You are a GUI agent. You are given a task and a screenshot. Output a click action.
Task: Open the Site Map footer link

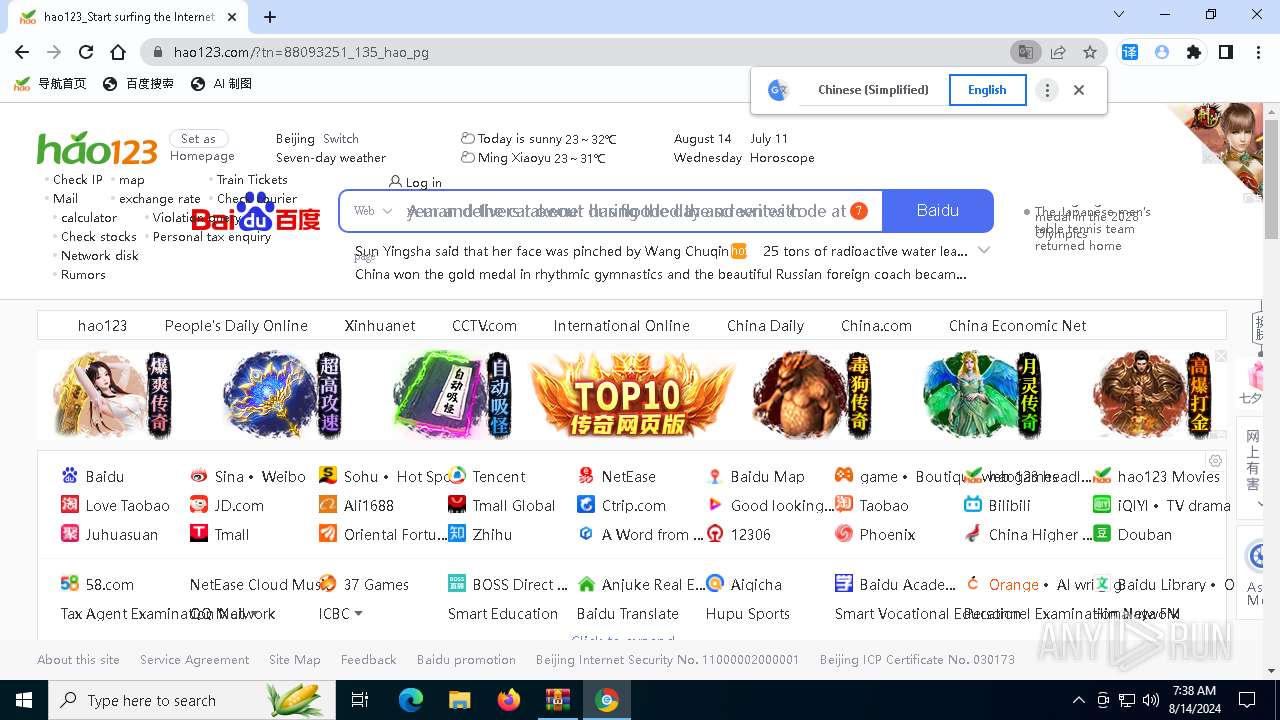click(294, 660)
